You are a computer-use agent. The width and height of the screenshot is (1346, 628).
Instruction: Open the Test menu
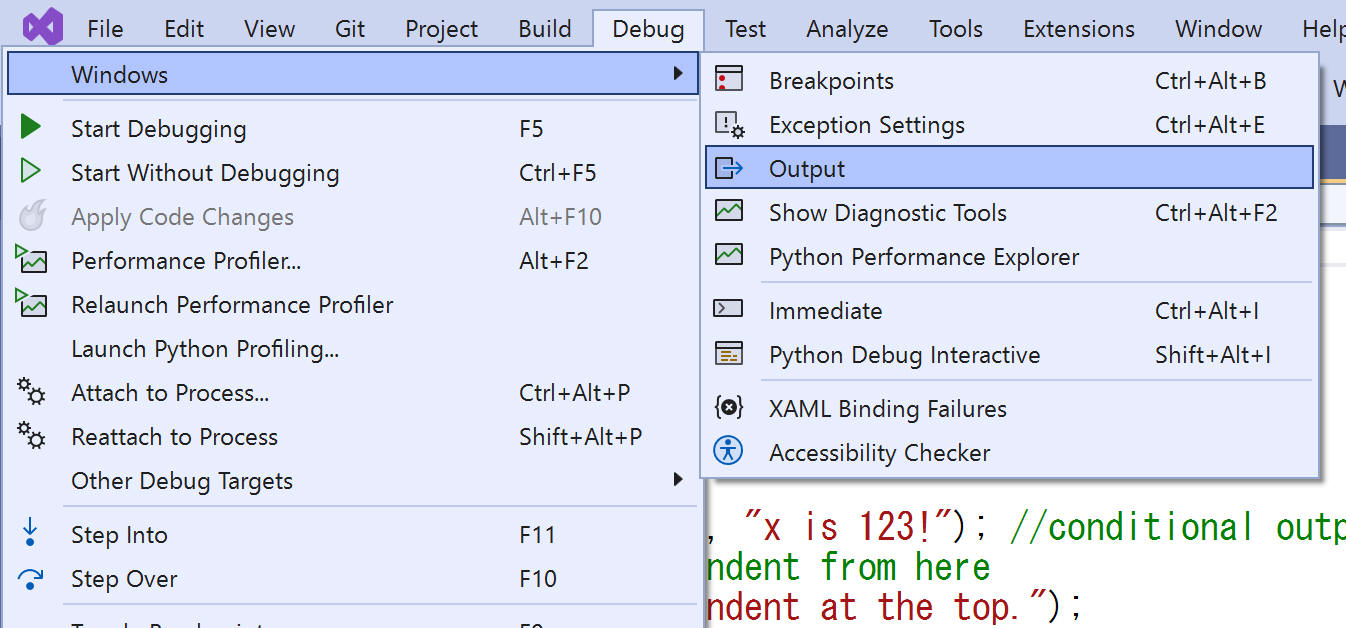pos(745,29)
